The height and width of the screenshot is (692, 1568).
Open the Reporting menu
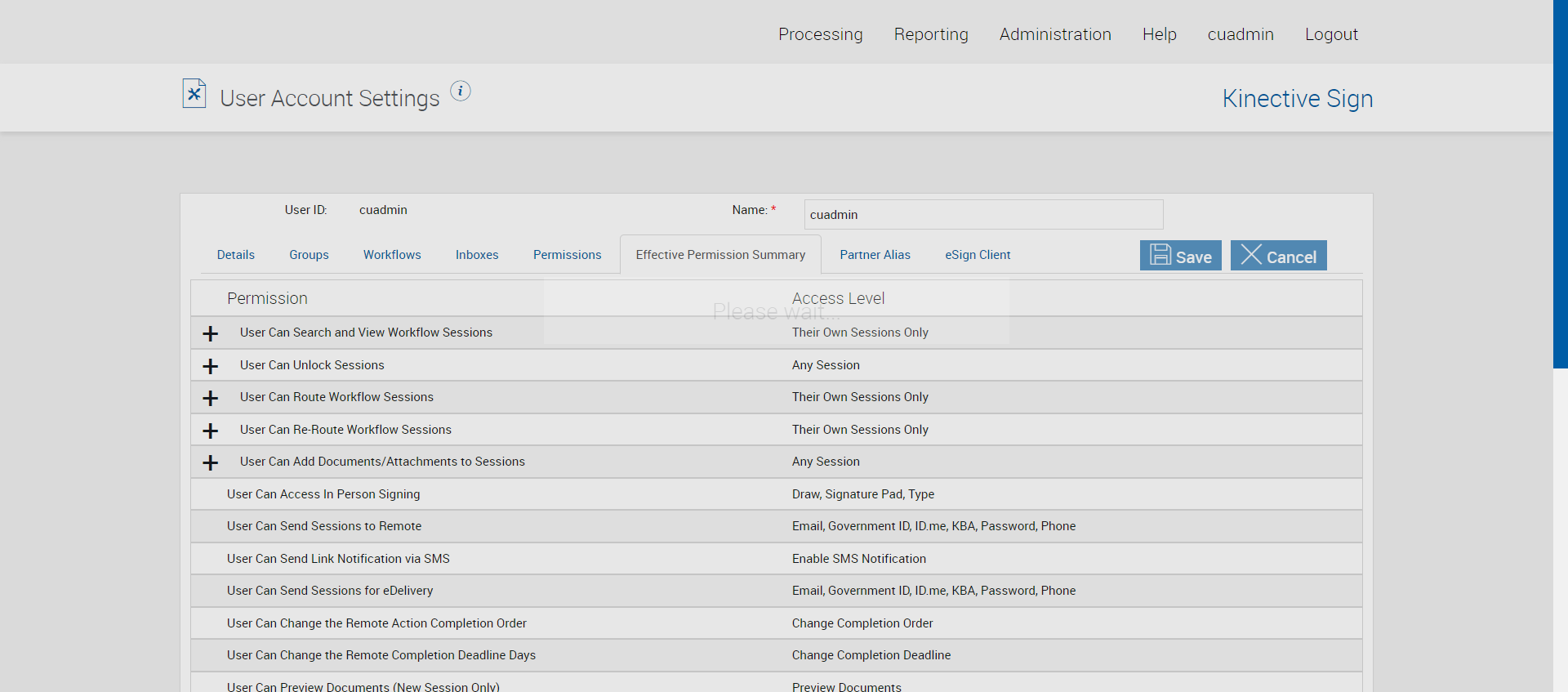point(931,34)
